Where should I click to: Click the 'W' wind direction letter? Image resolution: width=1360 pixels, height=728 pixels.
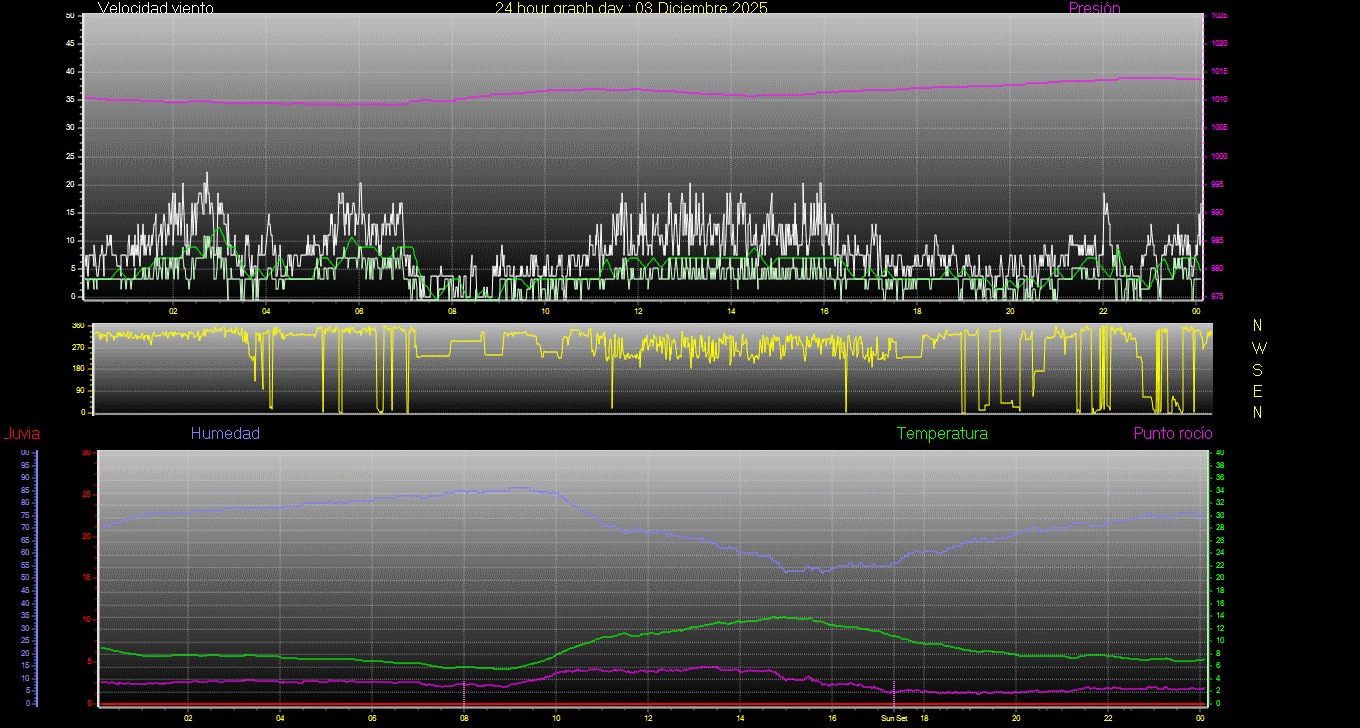1258,348
